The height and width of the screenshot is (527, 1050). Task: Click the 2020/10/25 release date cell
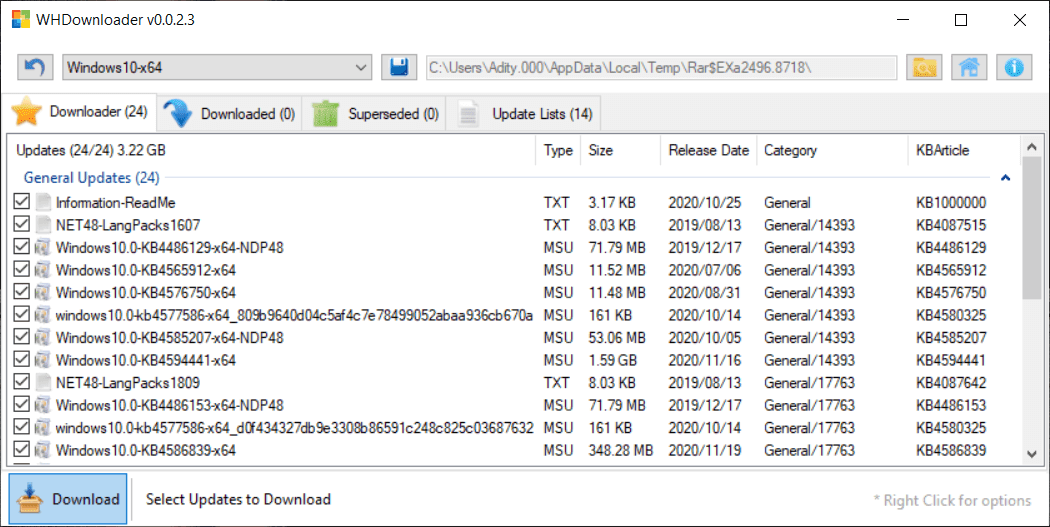tap(704, 202)
